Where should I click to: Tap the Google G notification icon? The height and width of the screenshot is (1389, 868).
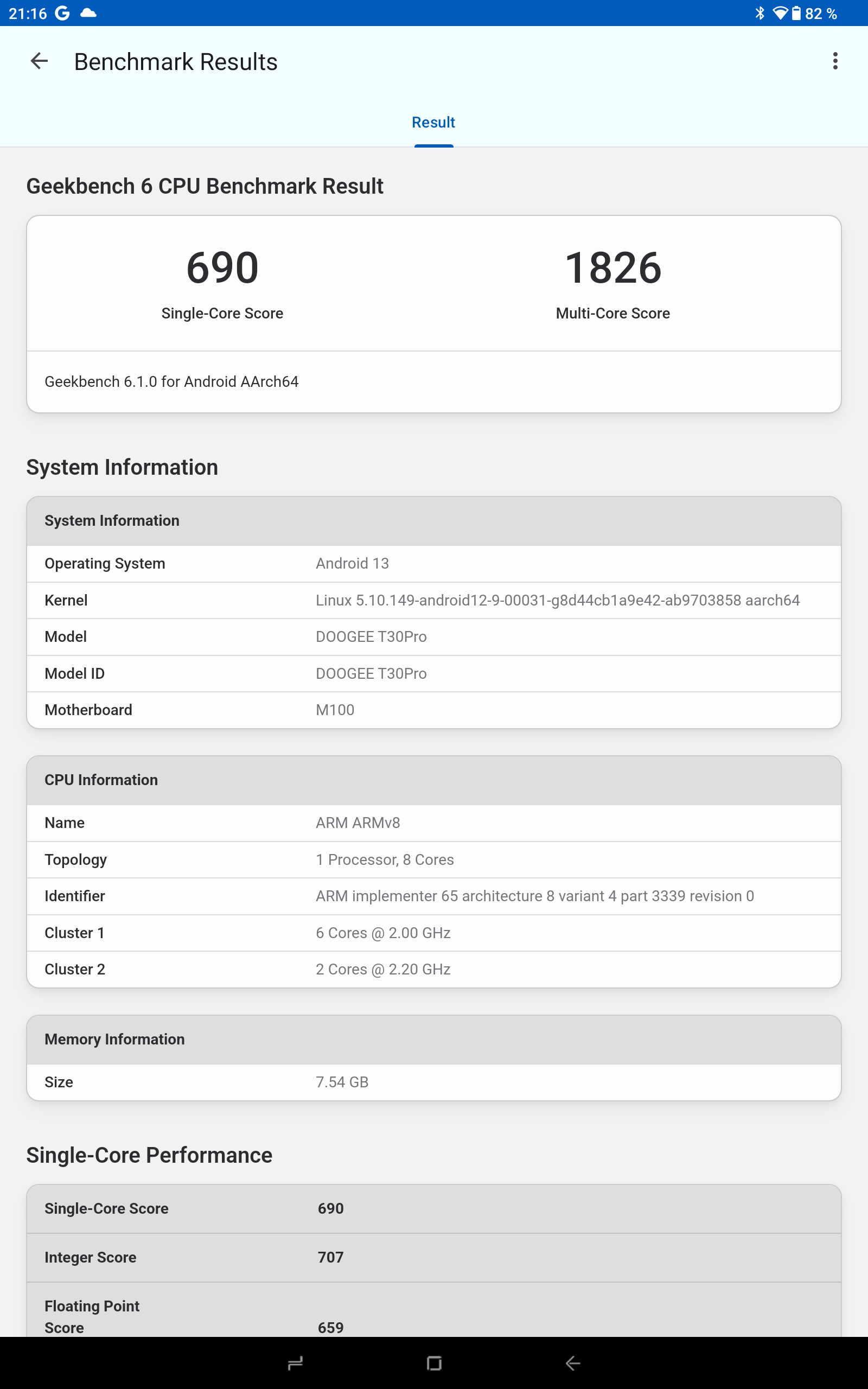click(x=62, y=13)
